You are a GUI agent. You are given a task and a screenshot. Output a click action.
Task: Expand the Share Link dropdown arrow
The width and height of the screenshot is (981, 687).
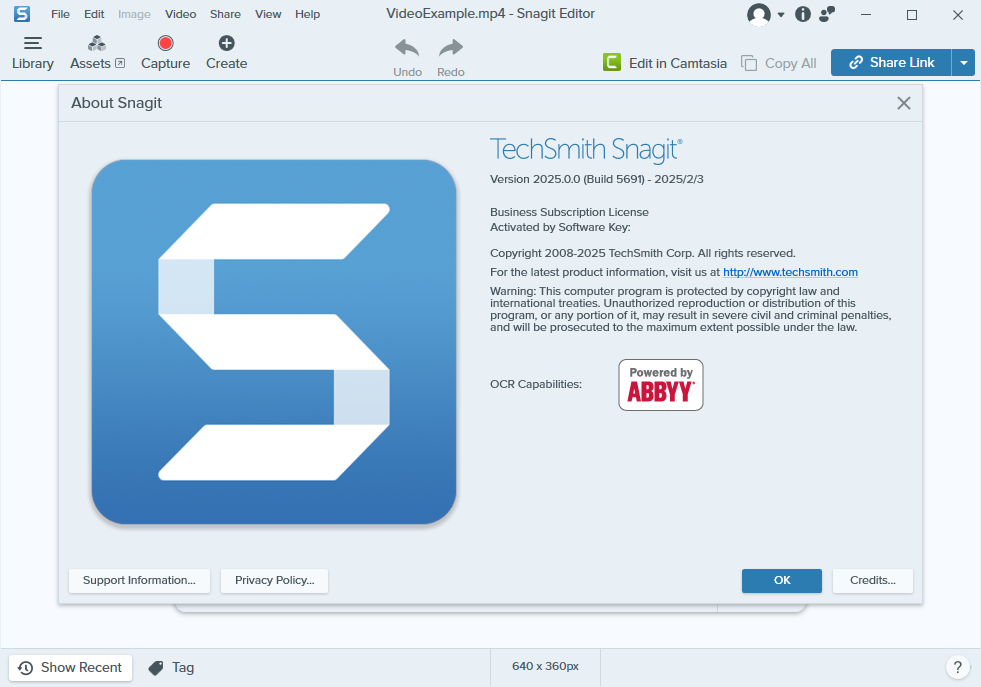pos(963,63)
